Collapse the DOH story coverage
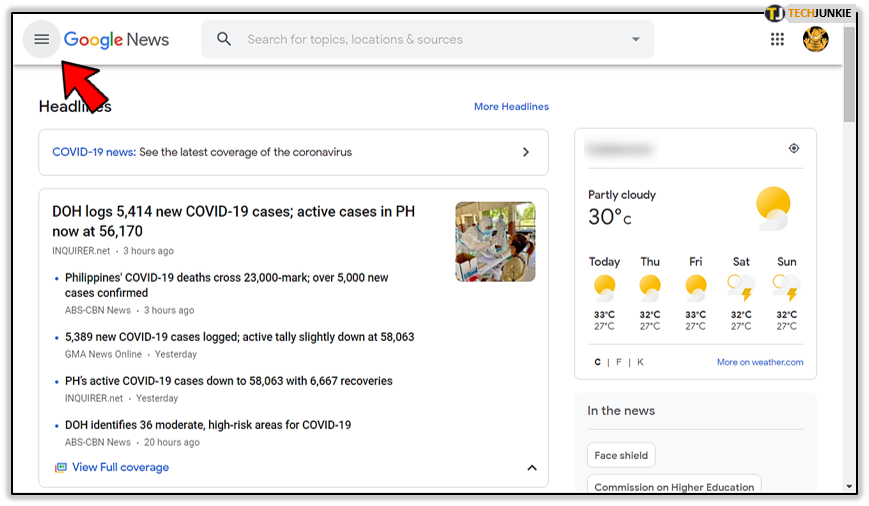The height and width of the screenshot is (506, 869). click(x=531, y=468)
